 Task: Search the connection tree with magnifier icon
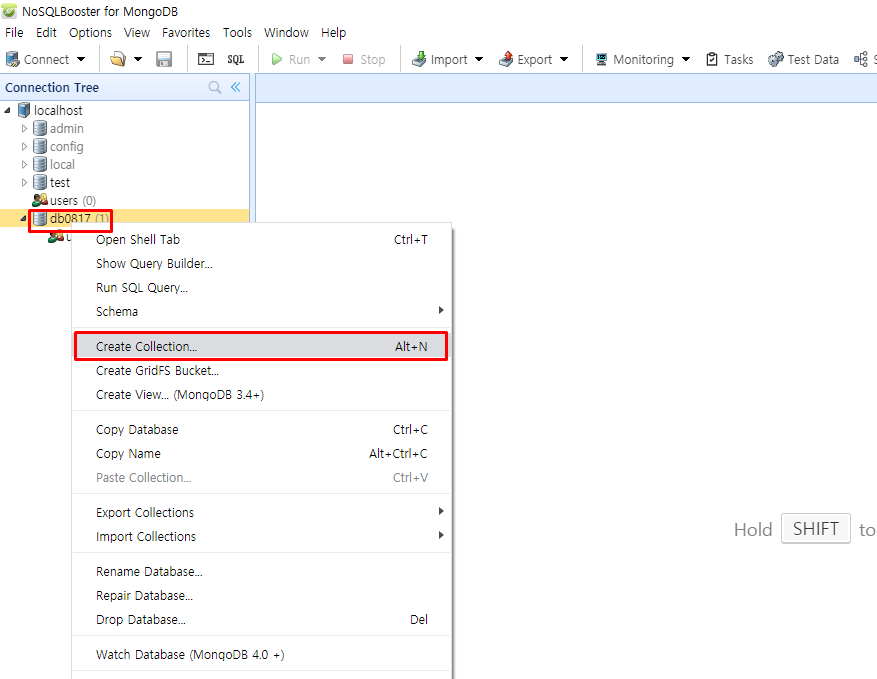[215, 87]
